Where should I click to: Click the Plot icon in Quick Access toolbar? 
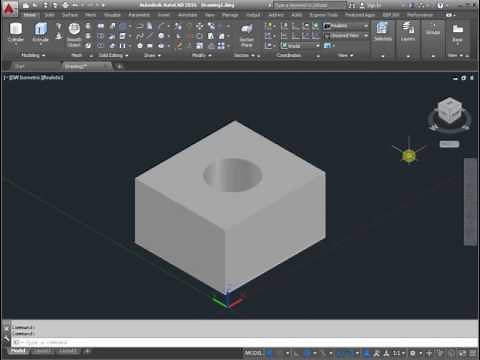tap(66, 5)
